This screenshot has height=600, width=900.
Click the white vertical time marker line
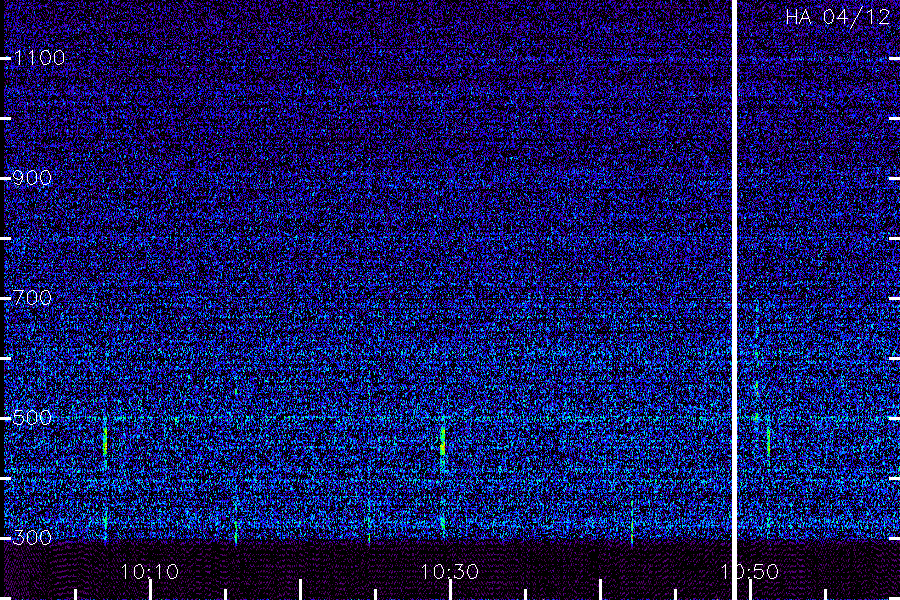[734, 300]
